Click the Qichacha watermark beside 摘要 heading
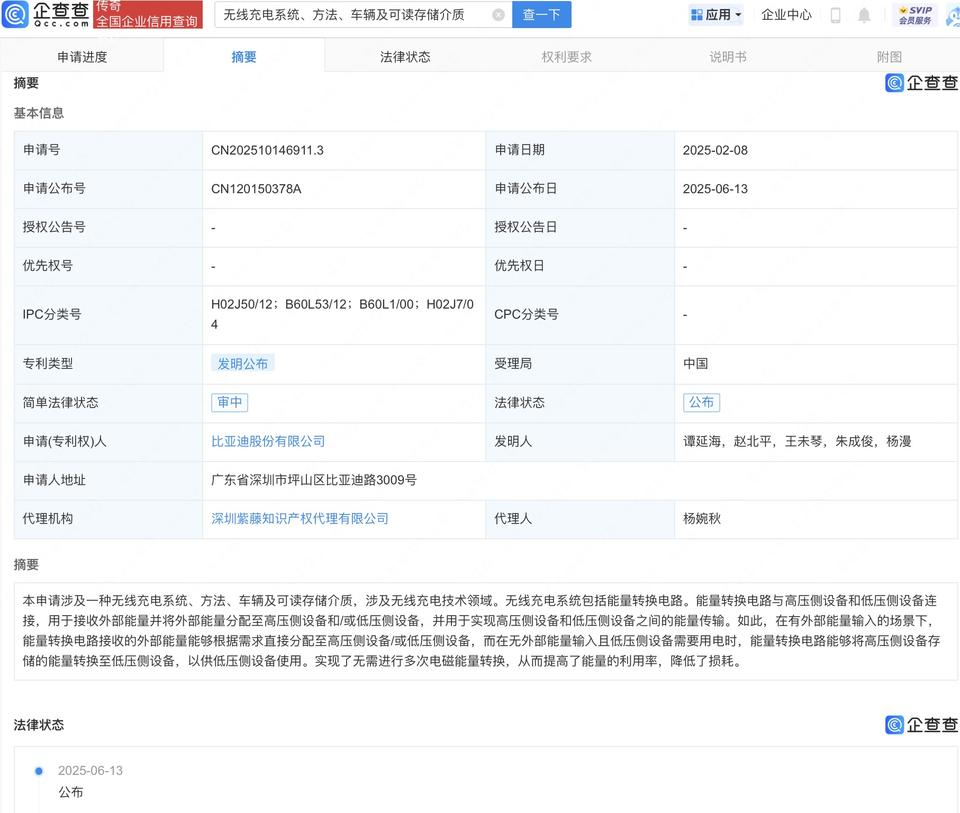 coord(921,83)
